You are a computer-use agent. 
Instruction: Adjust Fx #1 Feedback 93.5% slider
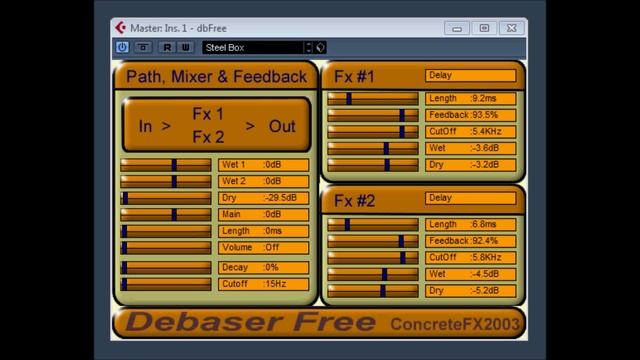point(373,115)
